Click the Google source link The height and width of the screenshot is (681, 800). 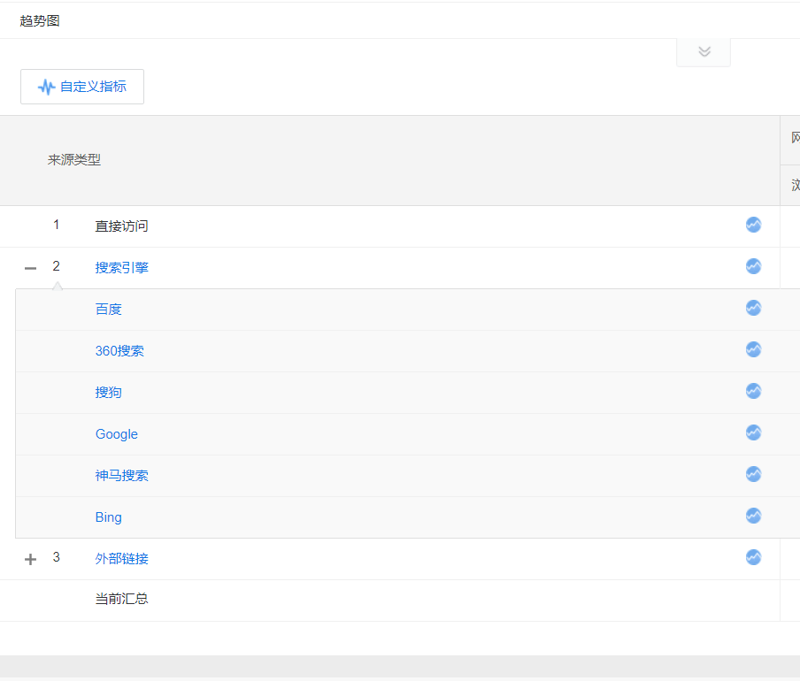click(x=116, y=434)
